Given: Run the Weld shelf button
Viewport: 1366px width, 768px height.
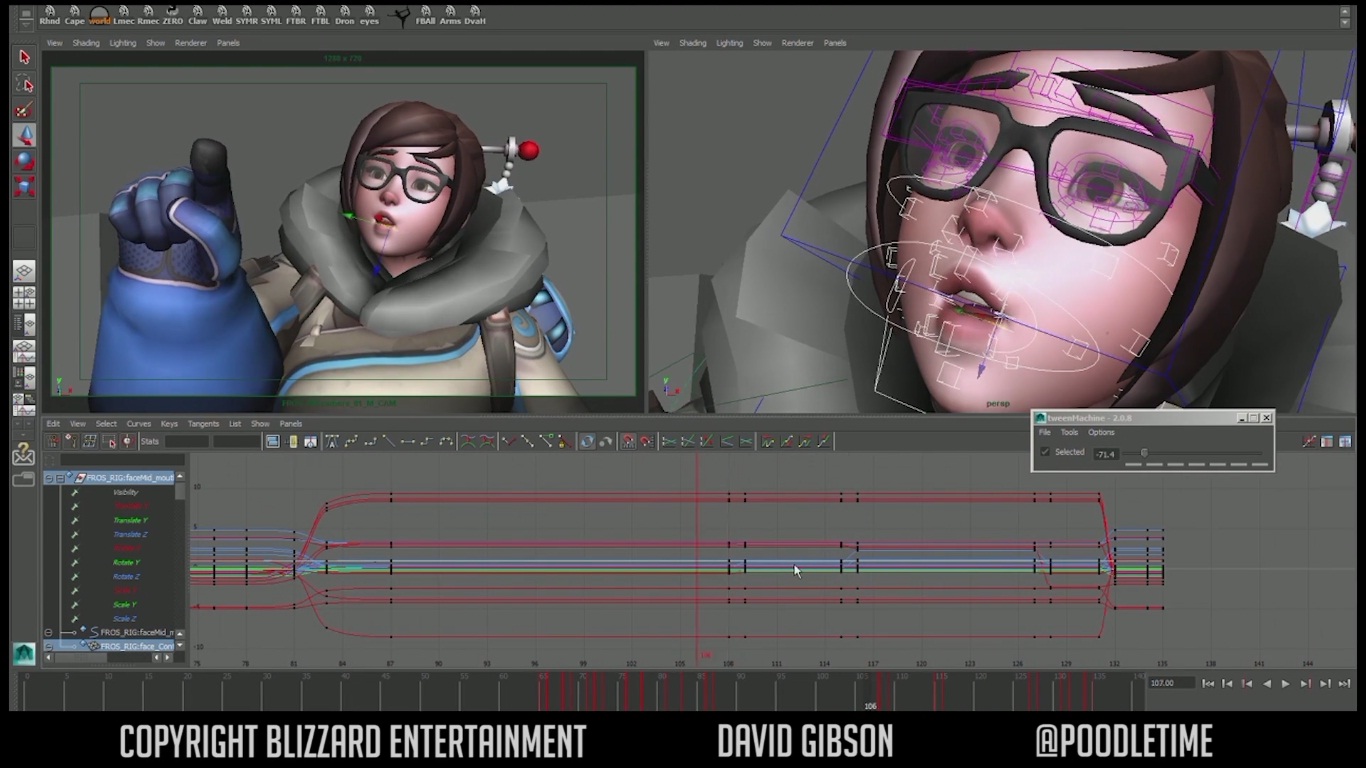Looking at the screenshot, I should click(222, 14).
